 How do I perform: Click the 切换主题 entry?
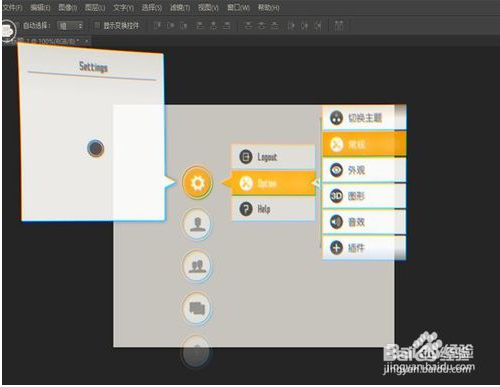364,118
